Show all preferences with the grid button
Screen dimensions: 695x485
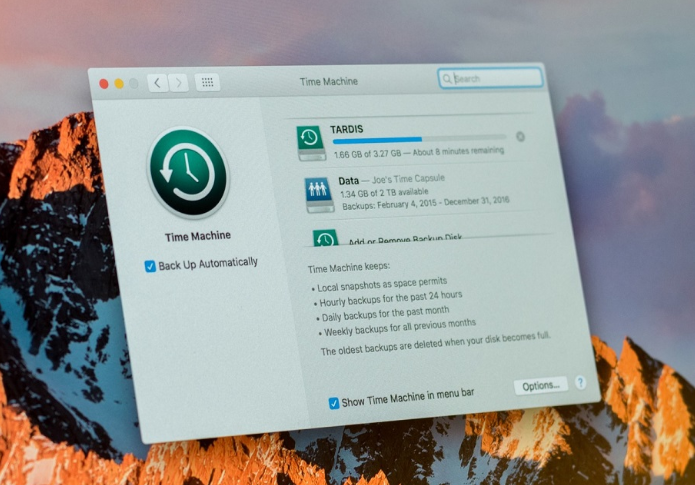coord(207,82)
